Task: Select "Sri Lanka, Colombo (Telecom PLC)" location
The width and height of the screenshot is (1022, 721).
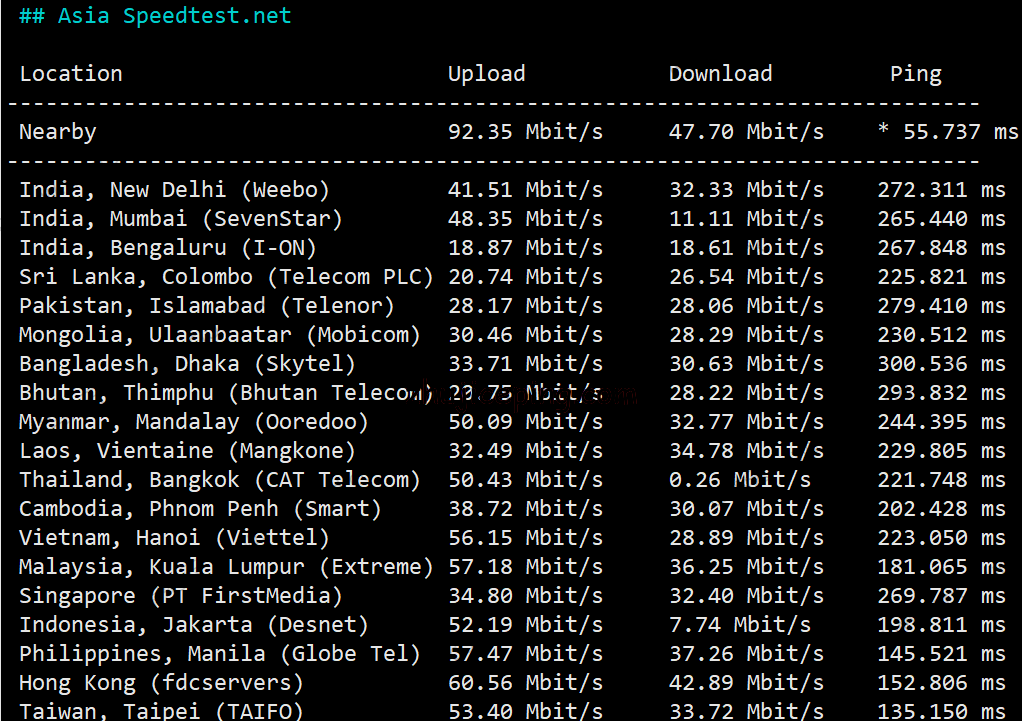Action: (x=226, y=277)
